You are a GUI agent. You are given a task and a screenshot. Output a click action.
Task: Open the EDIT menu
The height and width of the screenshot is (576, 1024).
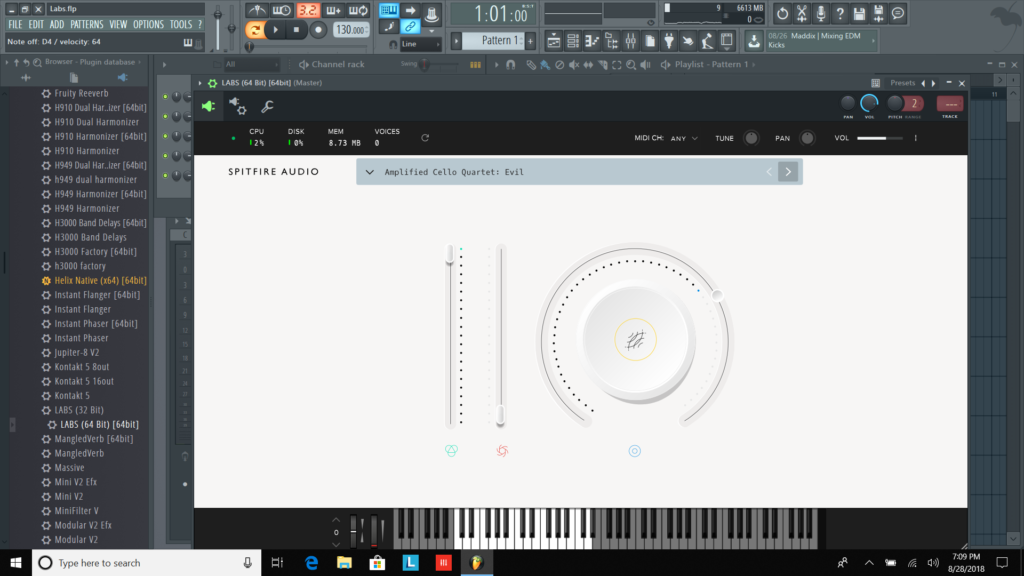coord(36,25)
